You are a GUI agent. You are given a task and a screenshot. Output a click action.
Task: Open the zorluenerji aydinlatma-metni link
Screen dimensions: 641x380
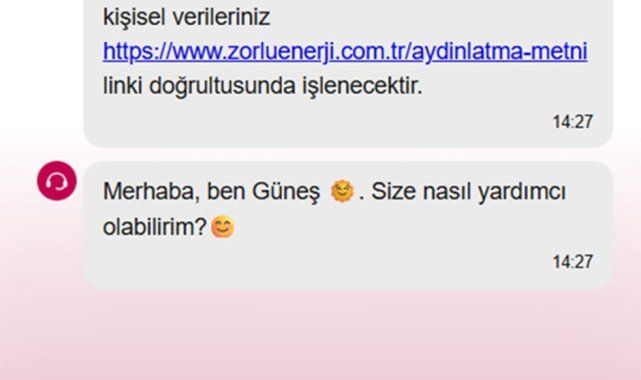pyautogui.click(x=345, y=52)
